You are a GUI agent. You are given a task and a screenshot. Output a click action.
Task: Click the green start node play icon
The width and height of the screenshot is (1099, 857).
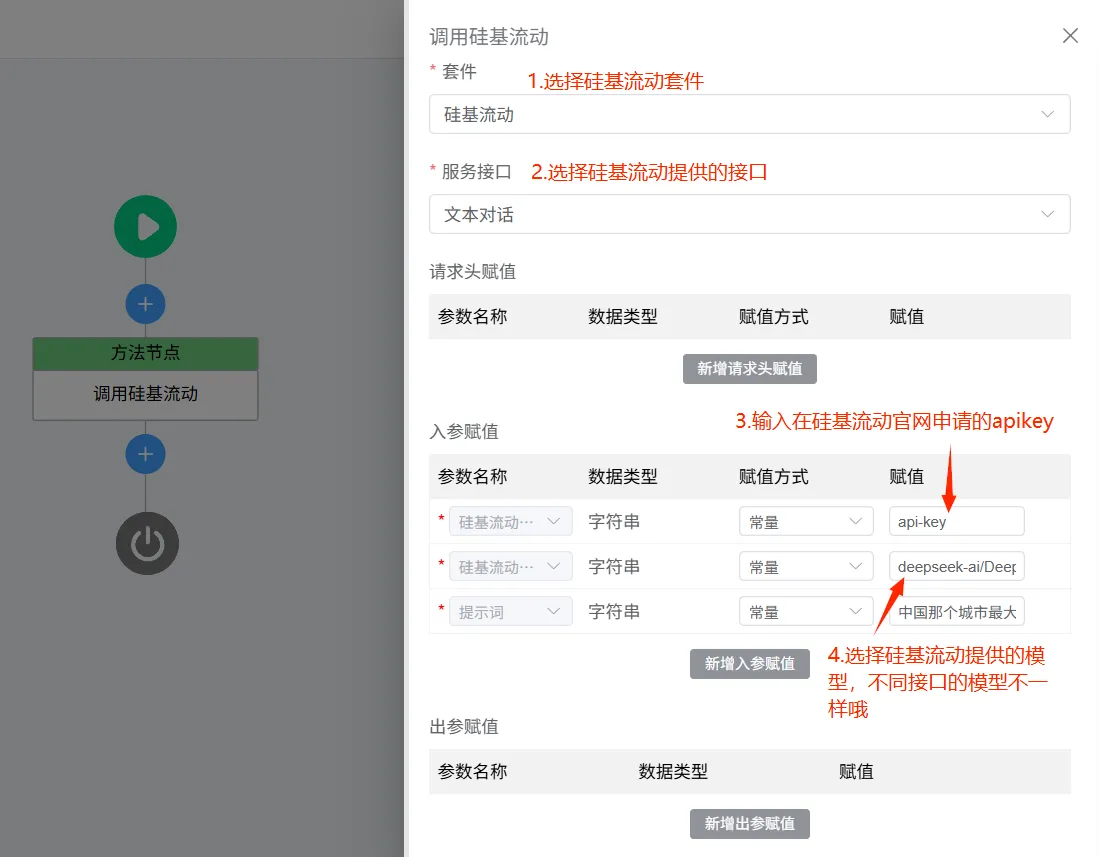(145, 226)
